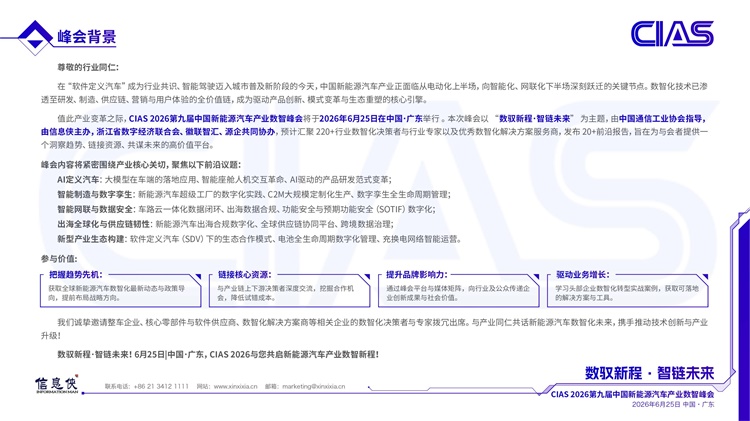Click the 峰会背景 slide title
This screenshot has width=750, height=421.
[x=87, y=38]
